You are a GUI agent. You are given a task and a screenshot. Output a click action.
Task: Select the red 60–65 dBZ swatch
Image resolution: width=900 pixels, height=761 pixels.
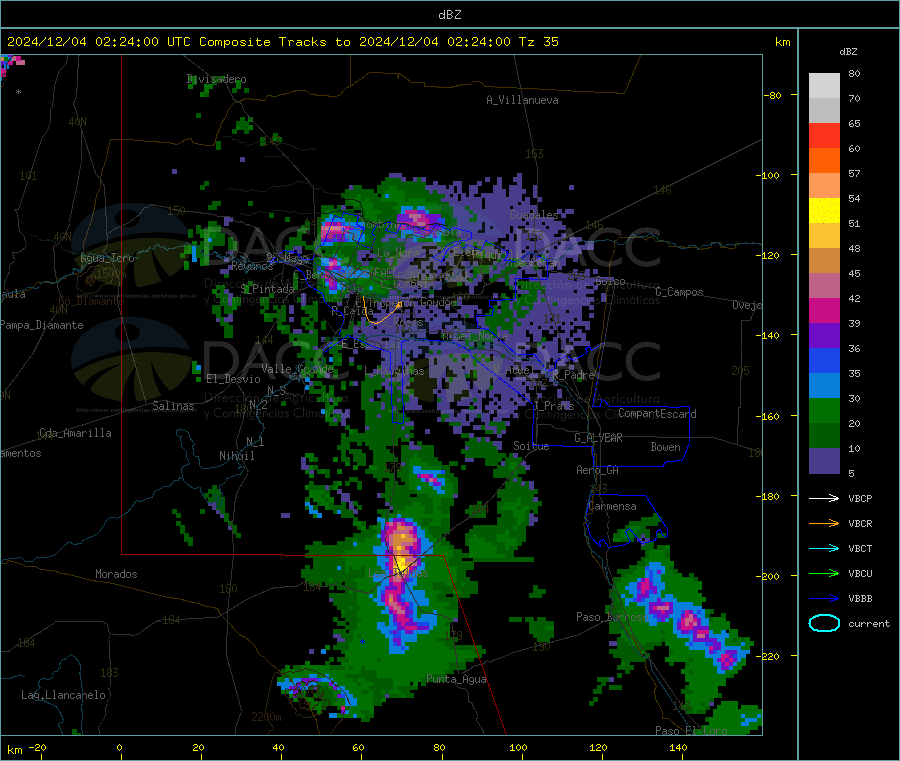tap(824, 135)
